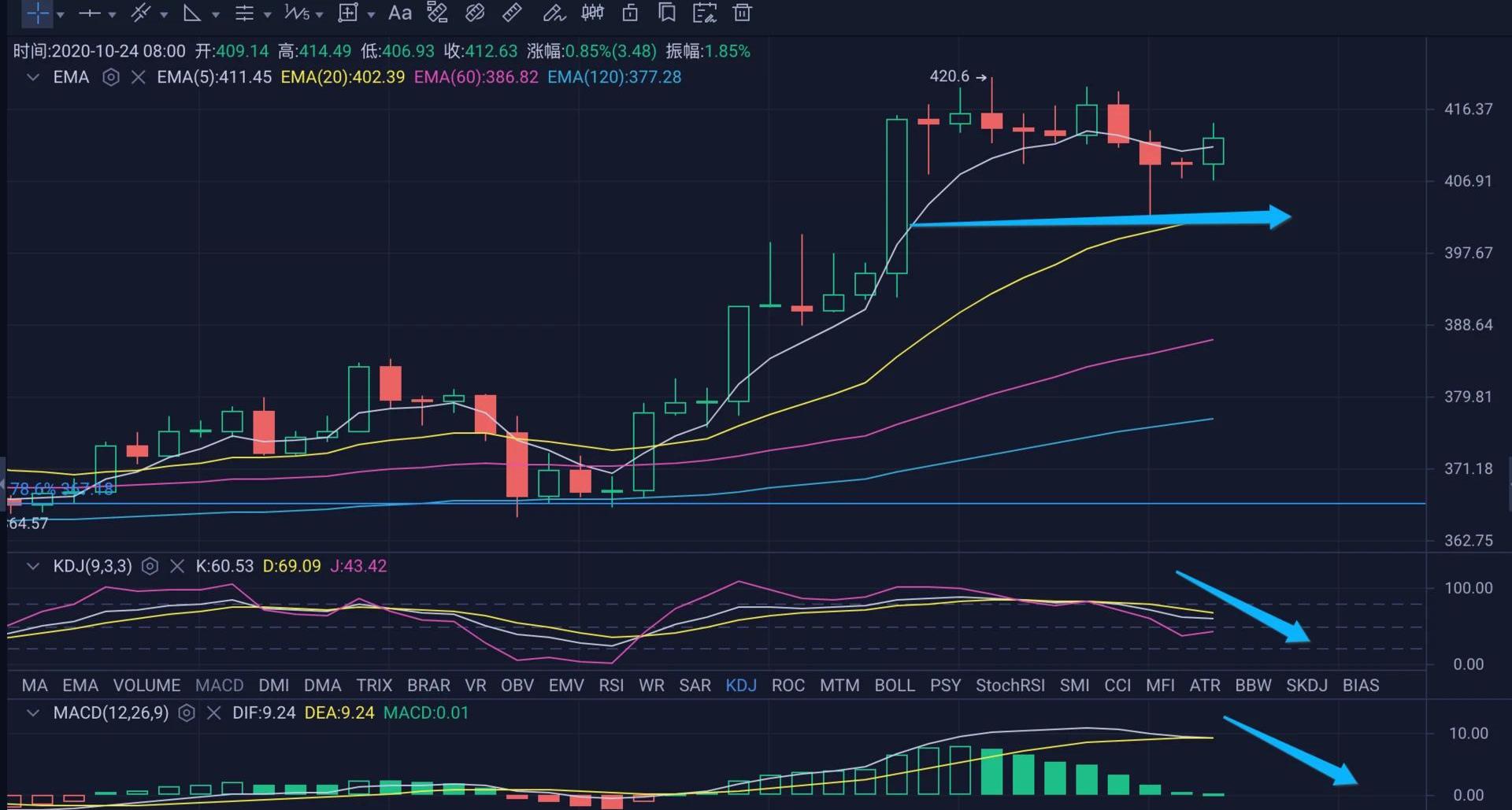Remove the EMA indicator

click(139, 77)
